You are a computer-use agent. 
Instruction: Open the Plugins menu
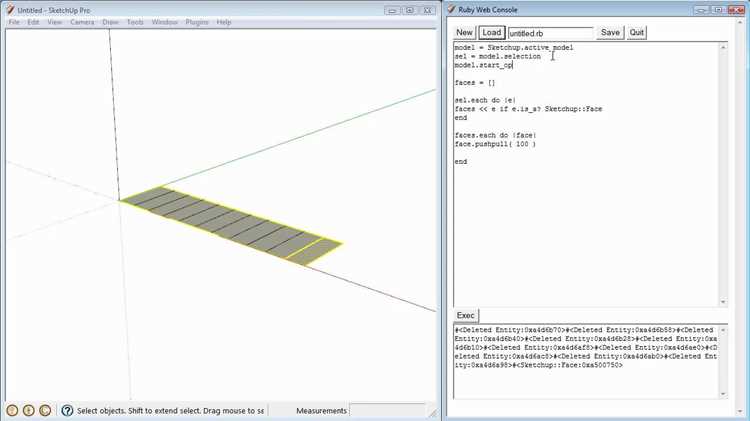tap(197, 22)
